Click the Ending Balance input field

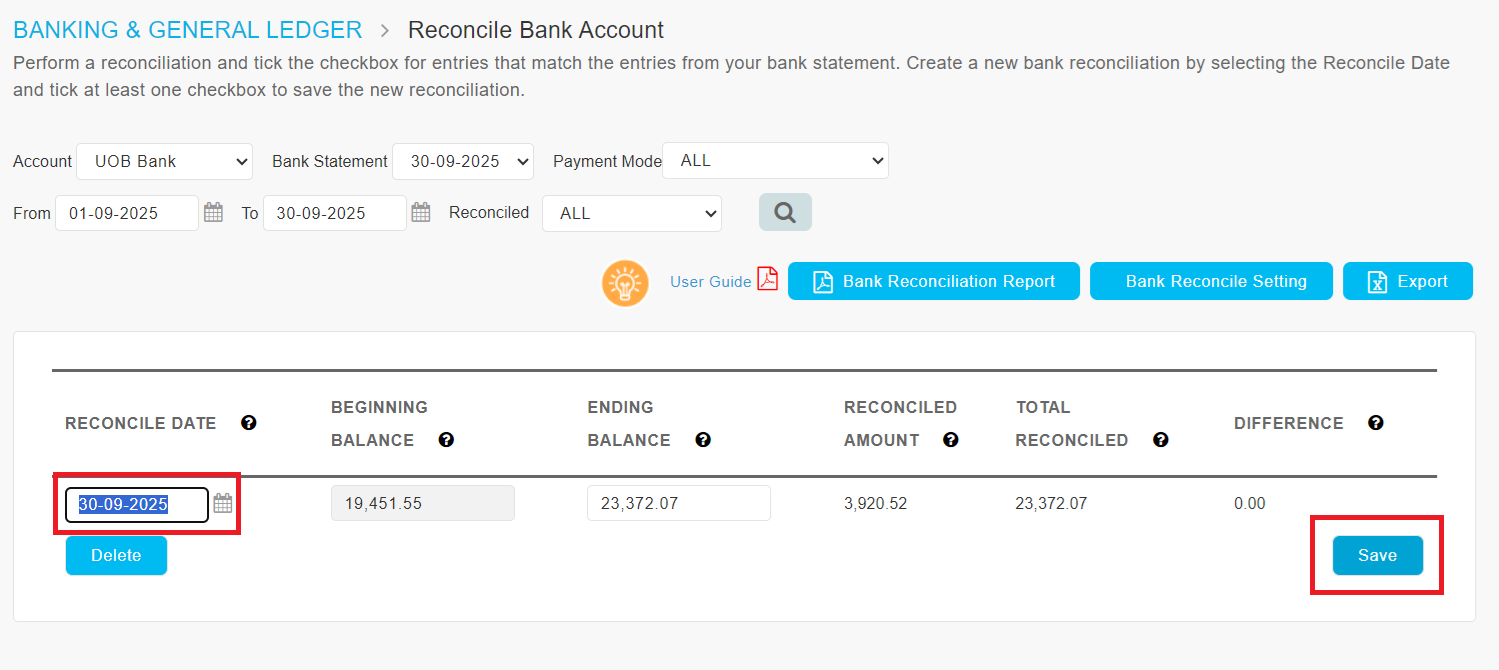(x=678, y=503)
